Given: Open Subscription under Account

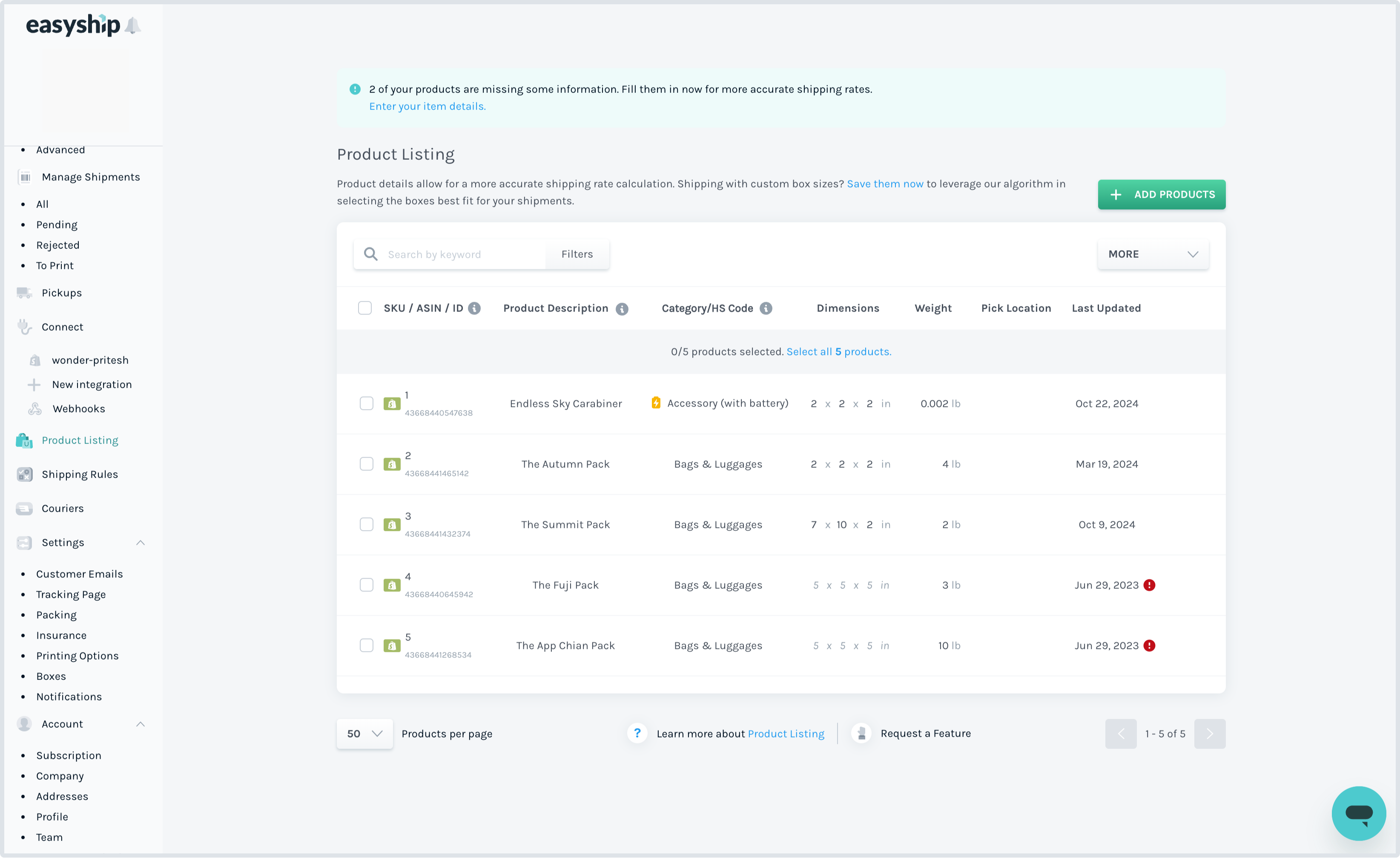Looking at the screenshot, I should tap(69, 756).
